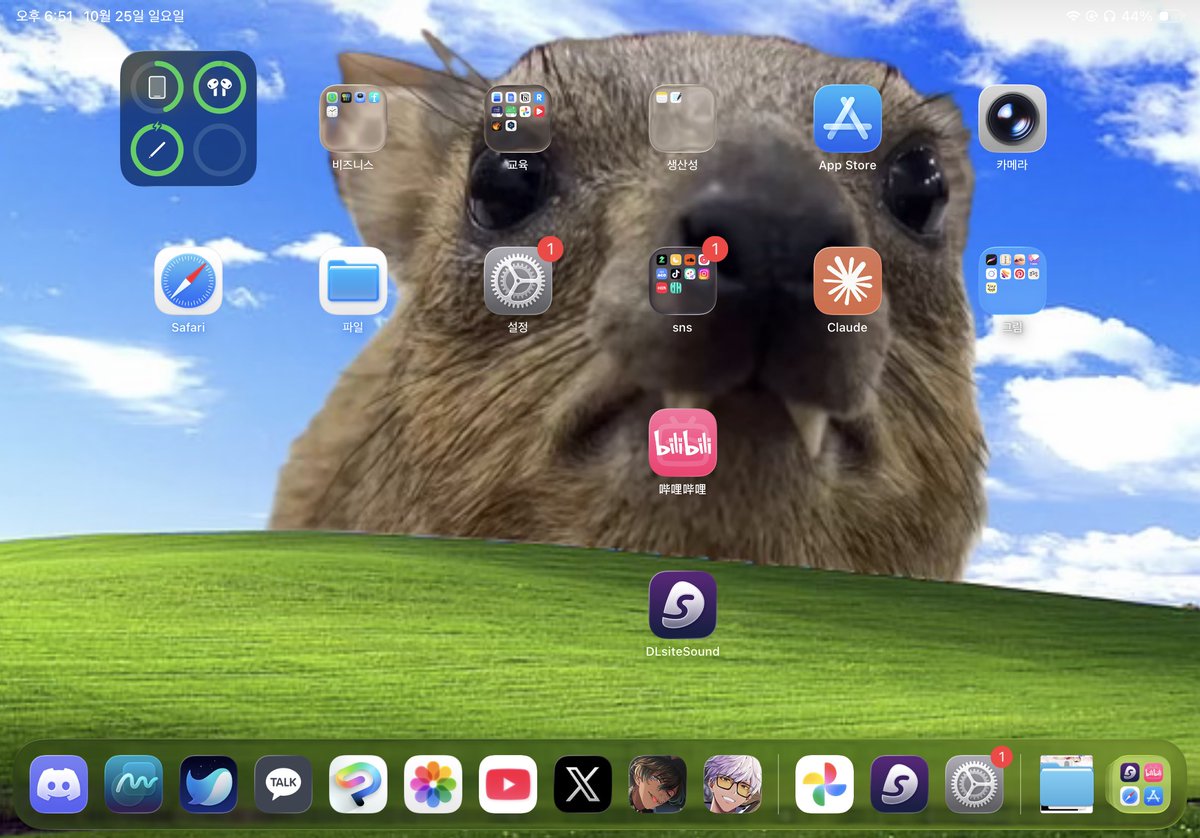
Task: Open the Settings gear in the dock
Action: click(975, 784)
